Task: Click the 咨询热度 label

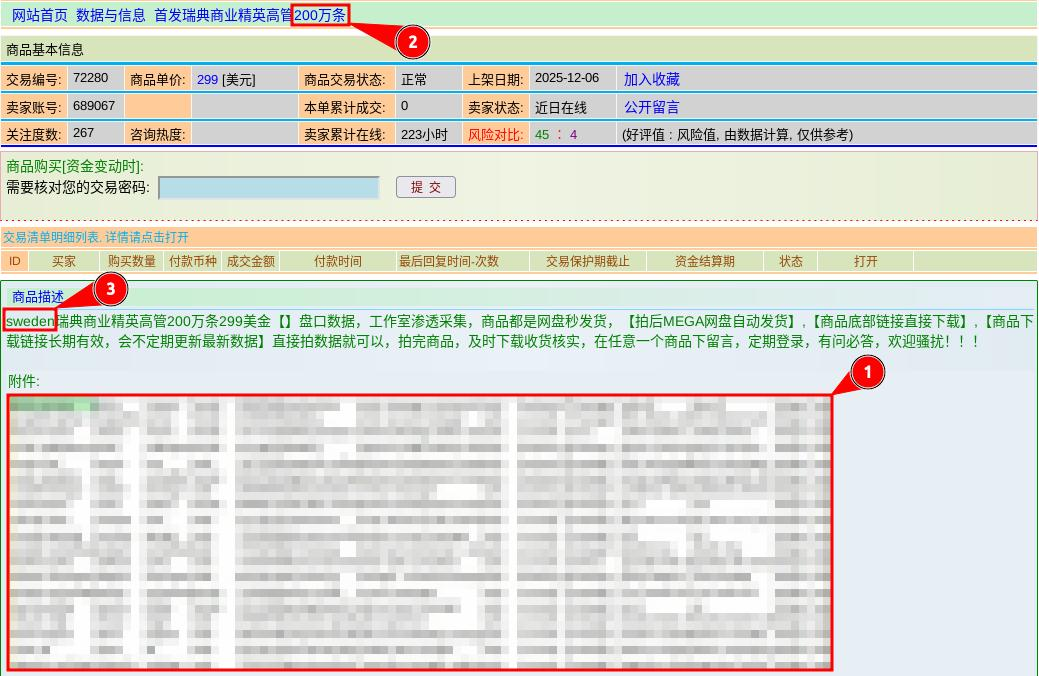Action: 158,135
